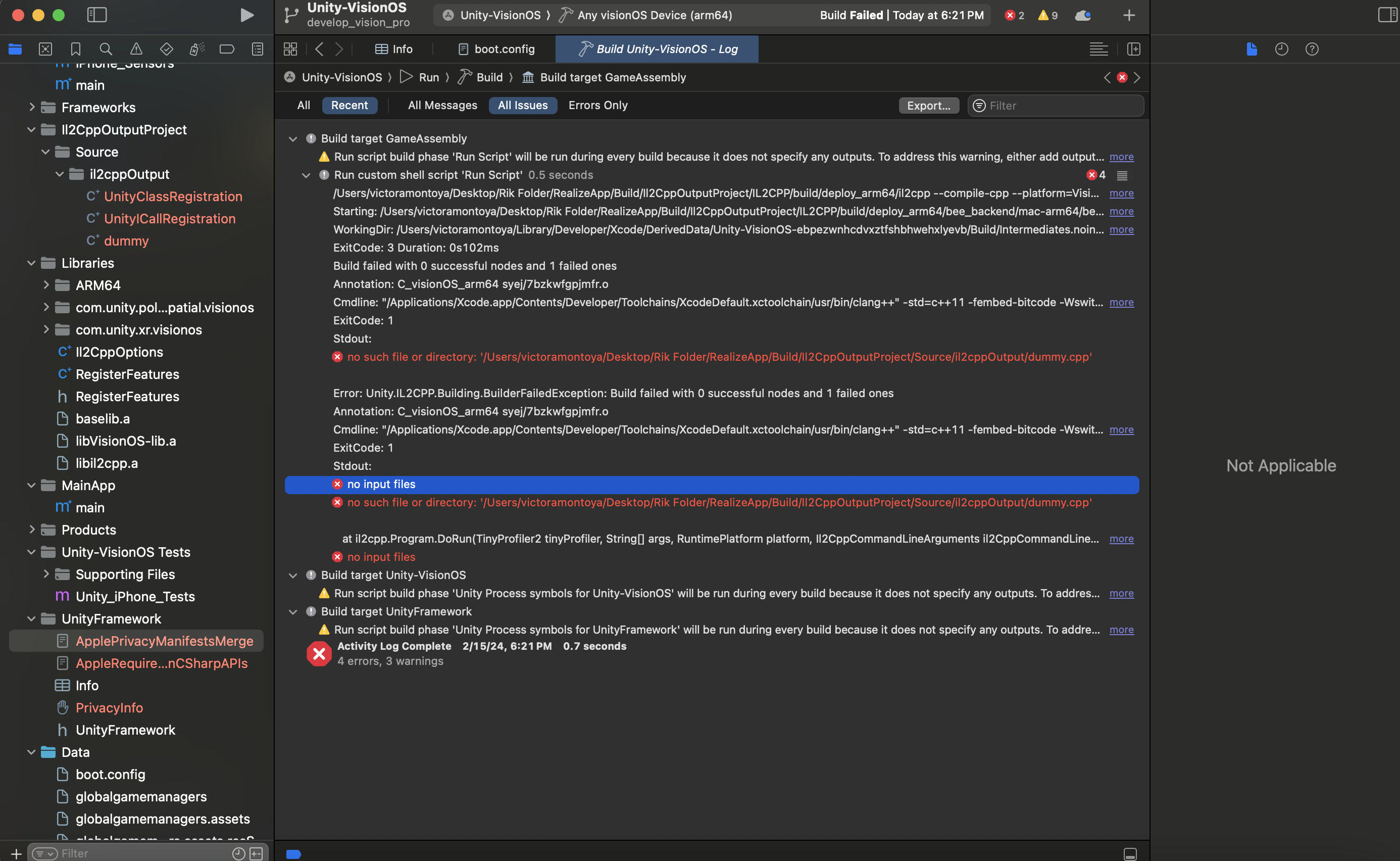Select the Recent scope filter
This screenshot has height=861, width=1400.
point(349,105)
